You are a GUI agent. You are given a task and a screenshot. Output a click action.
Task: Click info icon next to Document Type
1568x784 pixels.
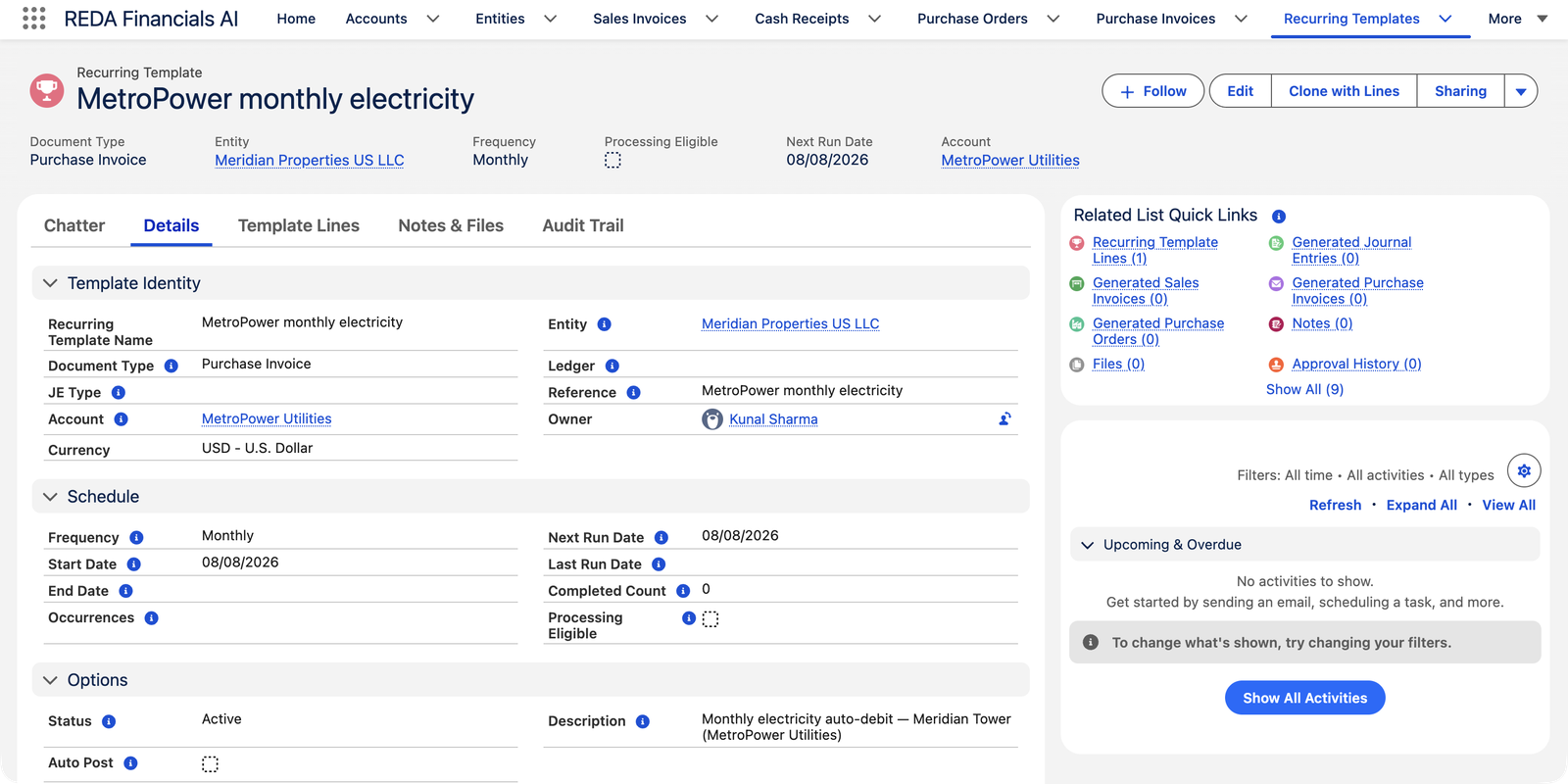tap(171, 366)
